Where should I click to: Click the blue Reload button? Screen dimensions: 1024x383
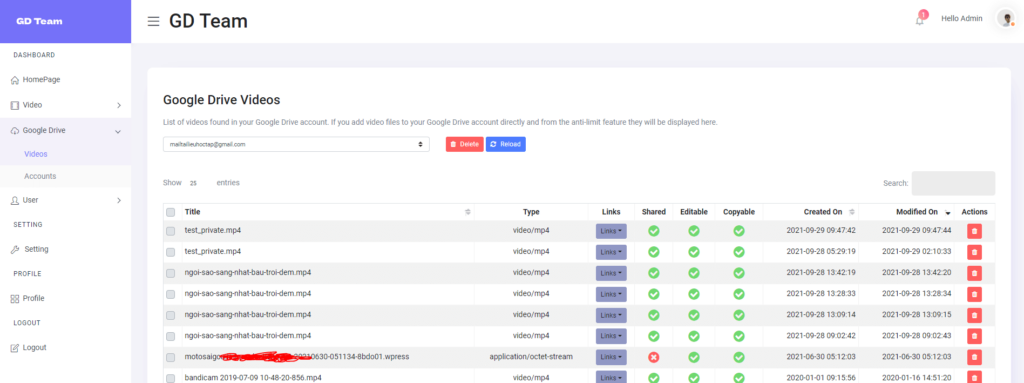tap(505, 144)
